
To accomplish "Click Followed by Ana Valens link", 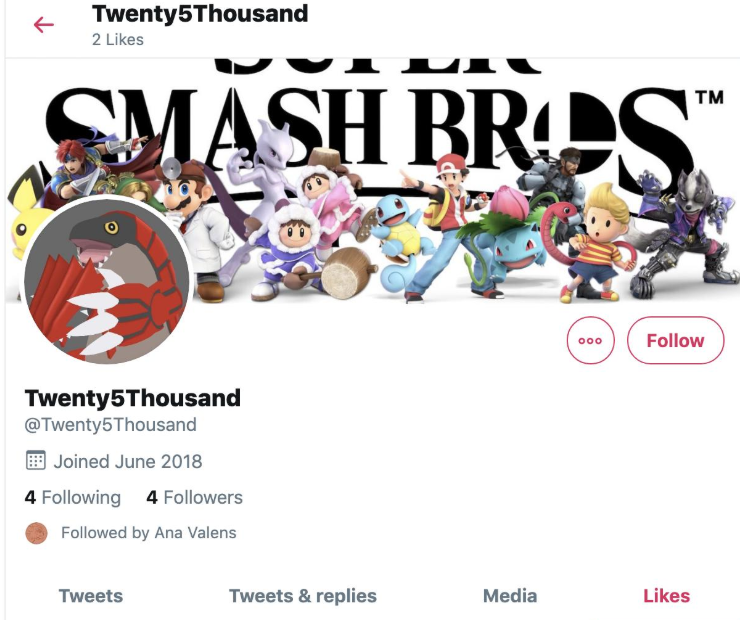I will (149, 532).
